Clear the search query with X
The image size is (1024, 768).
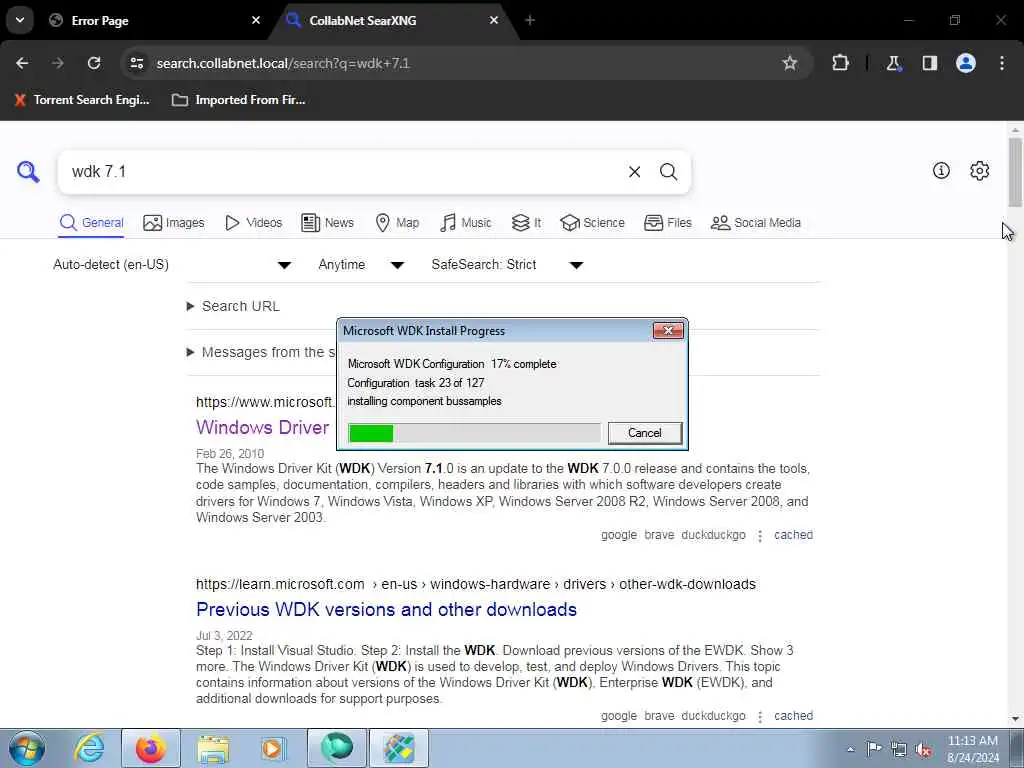pyautogui.click(x=634, y=172)
